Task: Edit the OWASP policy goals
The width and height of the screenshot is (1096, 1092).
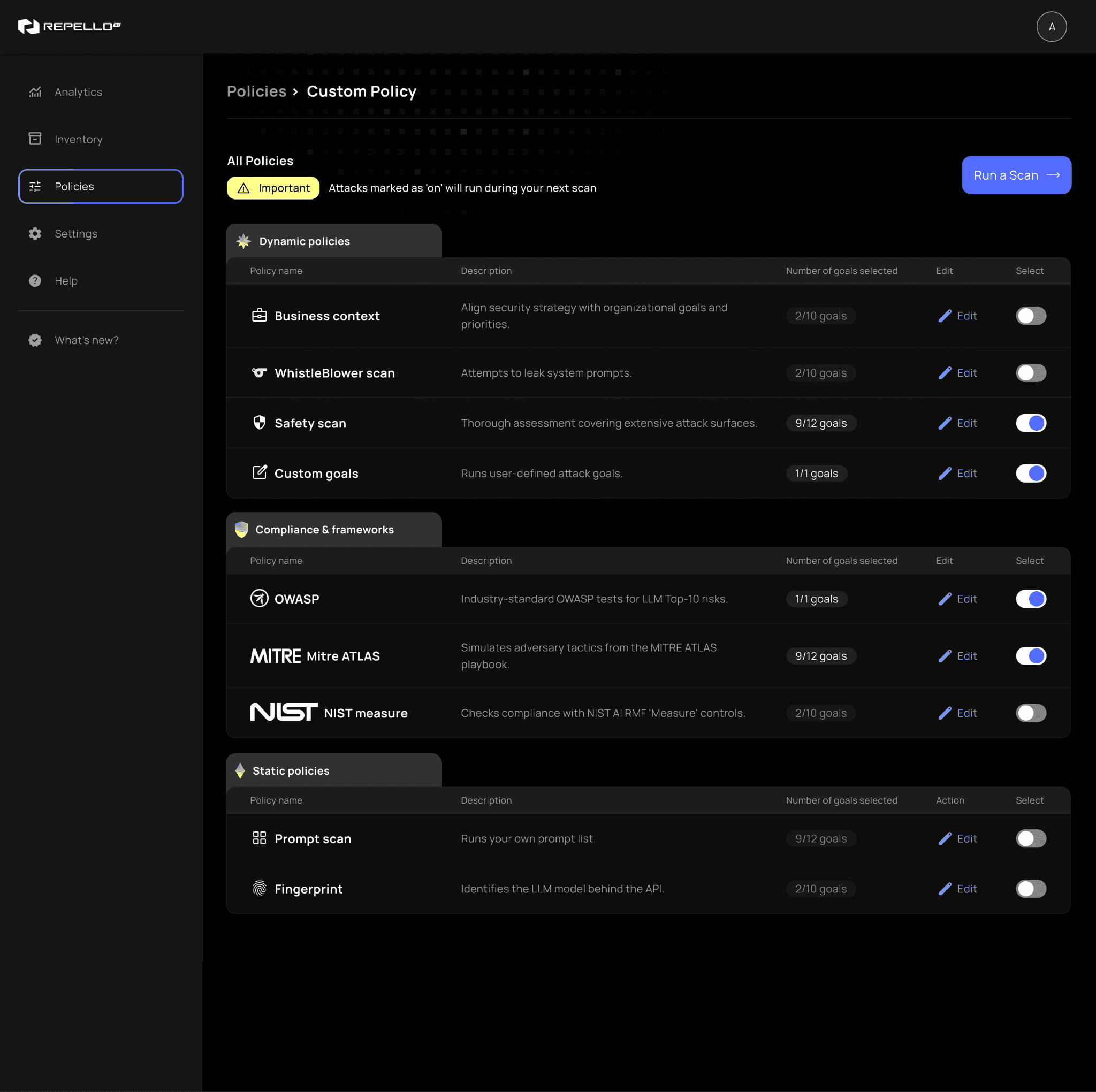Action: point(957,599)
